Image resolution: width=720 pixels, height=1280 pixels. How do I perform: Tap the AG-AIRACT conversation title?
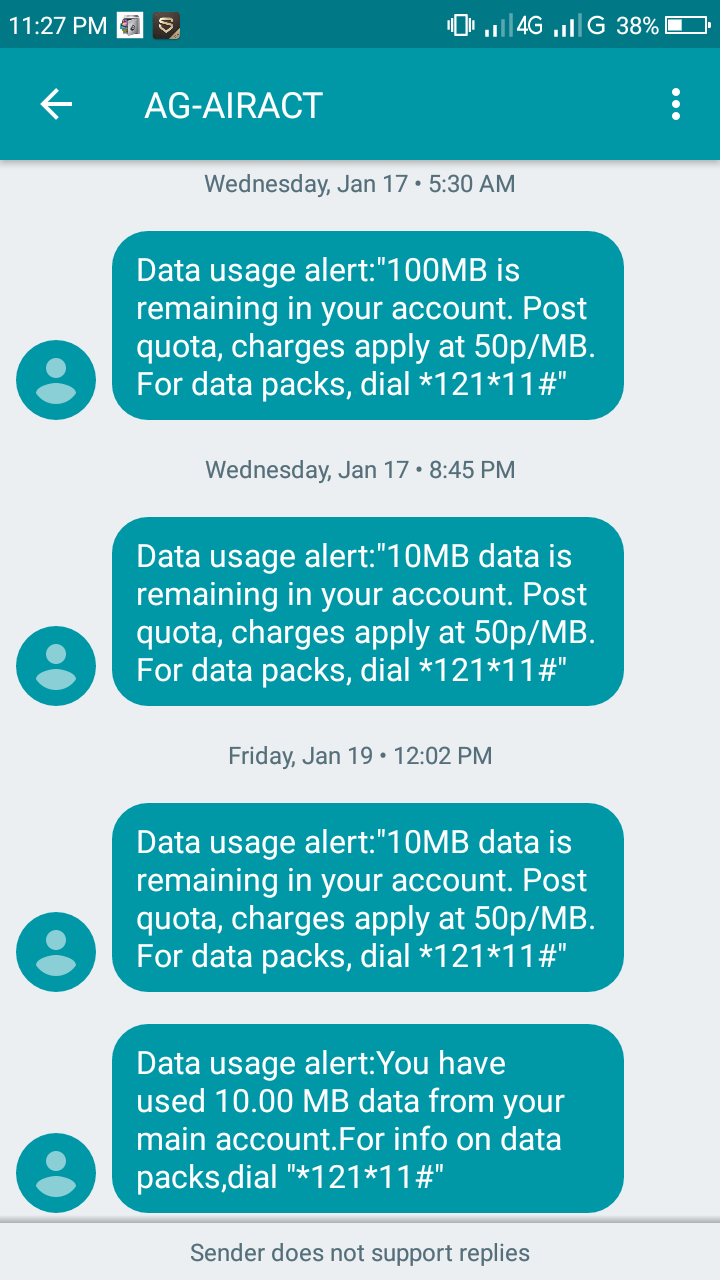(x=234, y=105)
